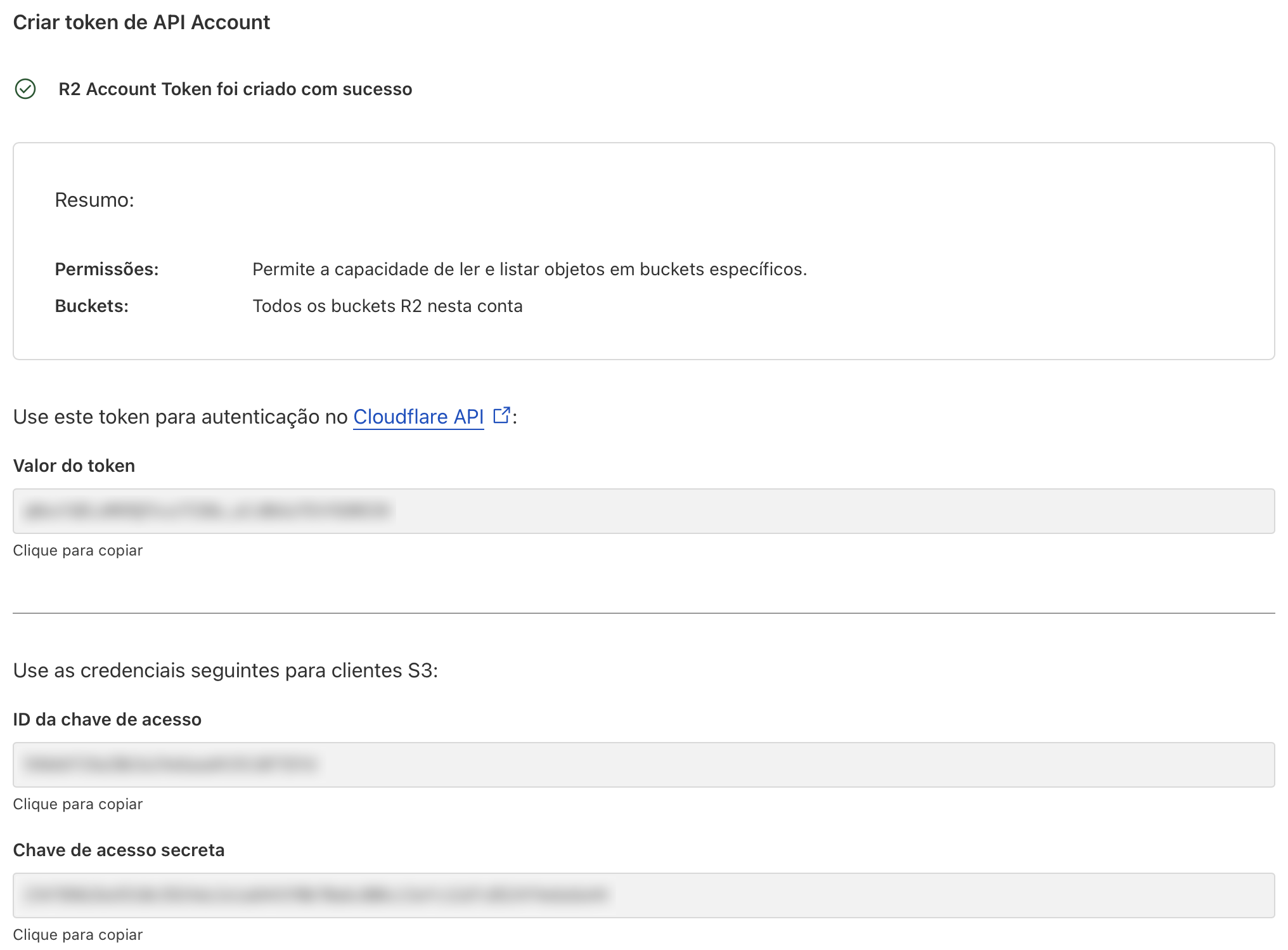This screenshot has height=950, width=1288.
Task: Copy the ID da chave de acesso field
Action: pos(643,764)
